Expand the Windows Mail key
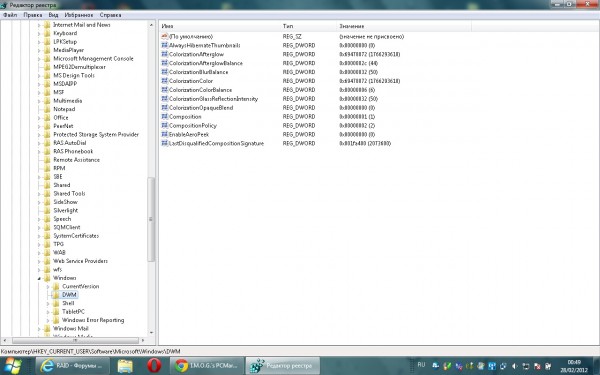Screen dimensions: 600x375 coord(39,329)
